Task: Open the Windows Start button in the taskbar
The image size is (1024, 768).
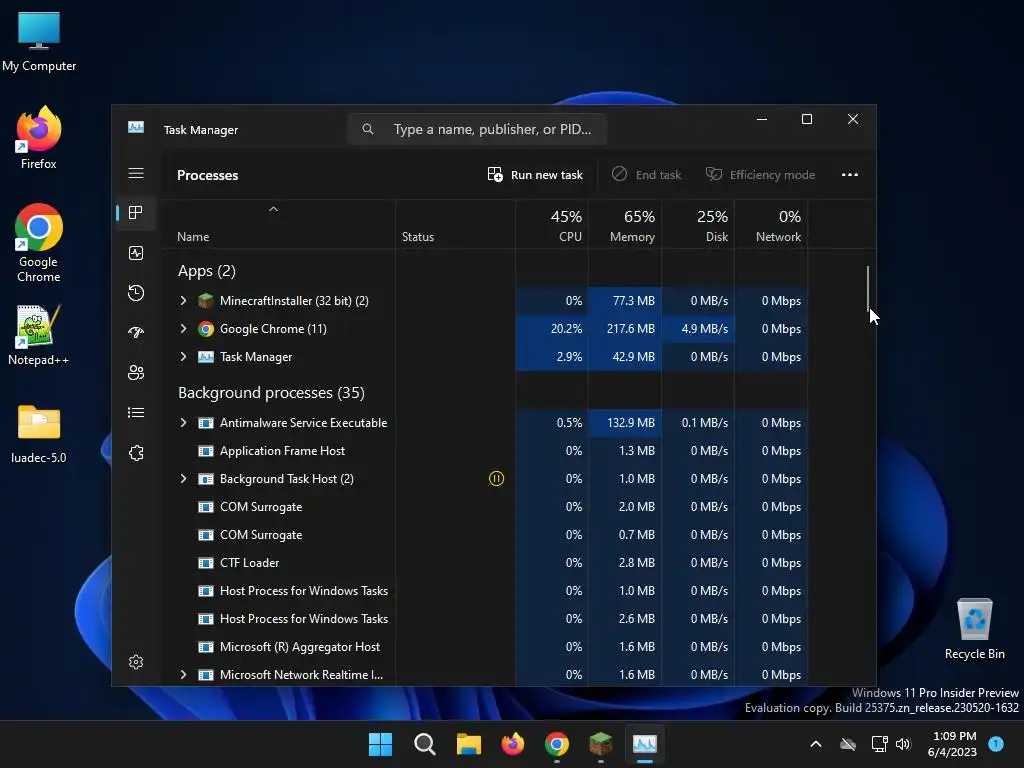Action: [x=381, y=744]
